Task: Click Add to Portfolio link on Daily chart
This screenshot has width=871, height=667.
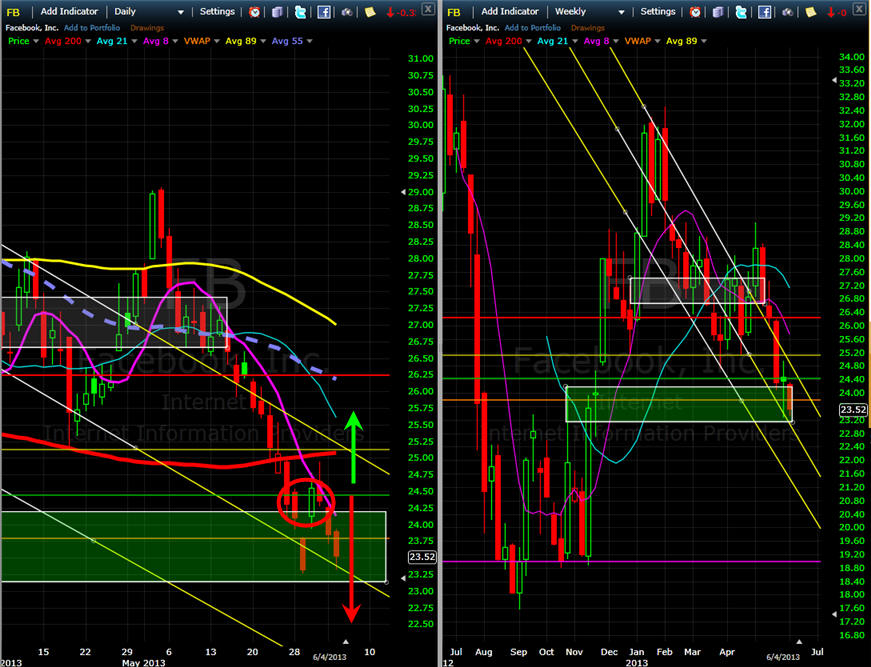Action: 92,28
